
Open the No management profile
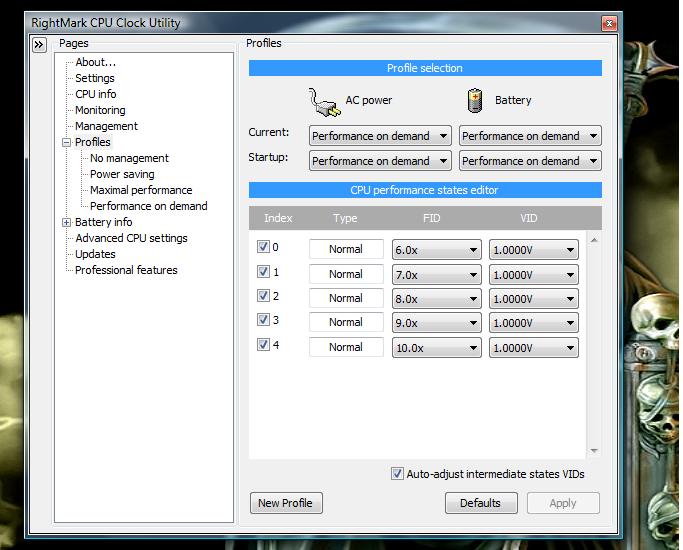pyautogui.click(x=129, y=158)
